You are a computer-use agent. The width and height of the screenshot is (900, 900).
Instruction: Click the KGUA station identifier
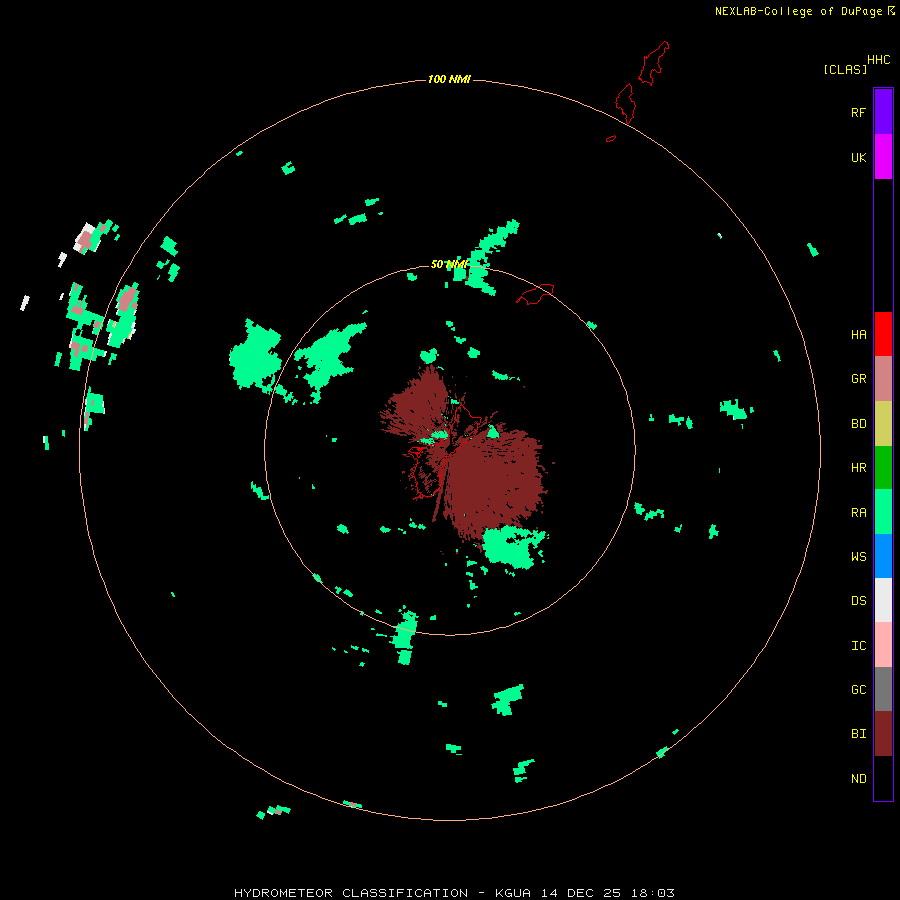pyautogui.click(x=513, y=893)
